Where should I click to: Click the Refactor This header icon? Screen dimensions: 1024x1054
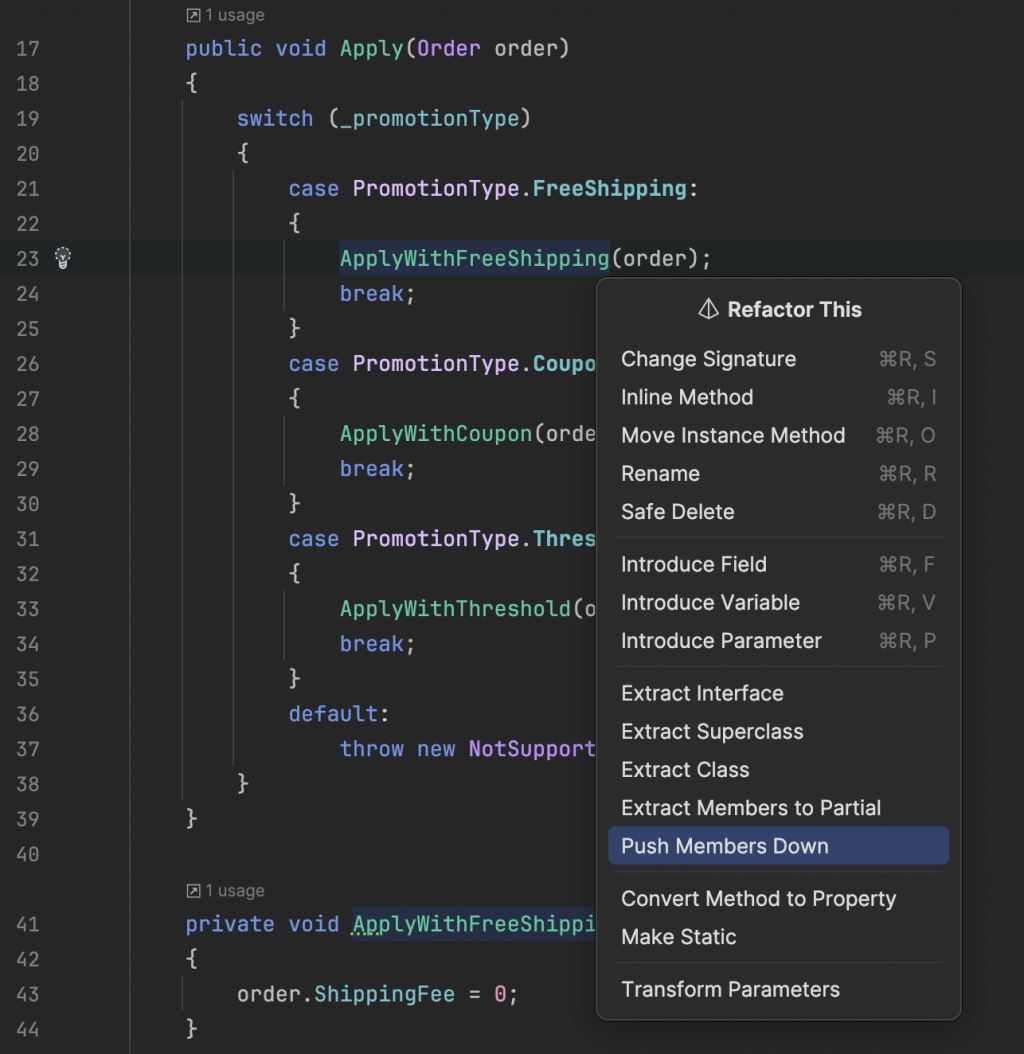[708, 310]
